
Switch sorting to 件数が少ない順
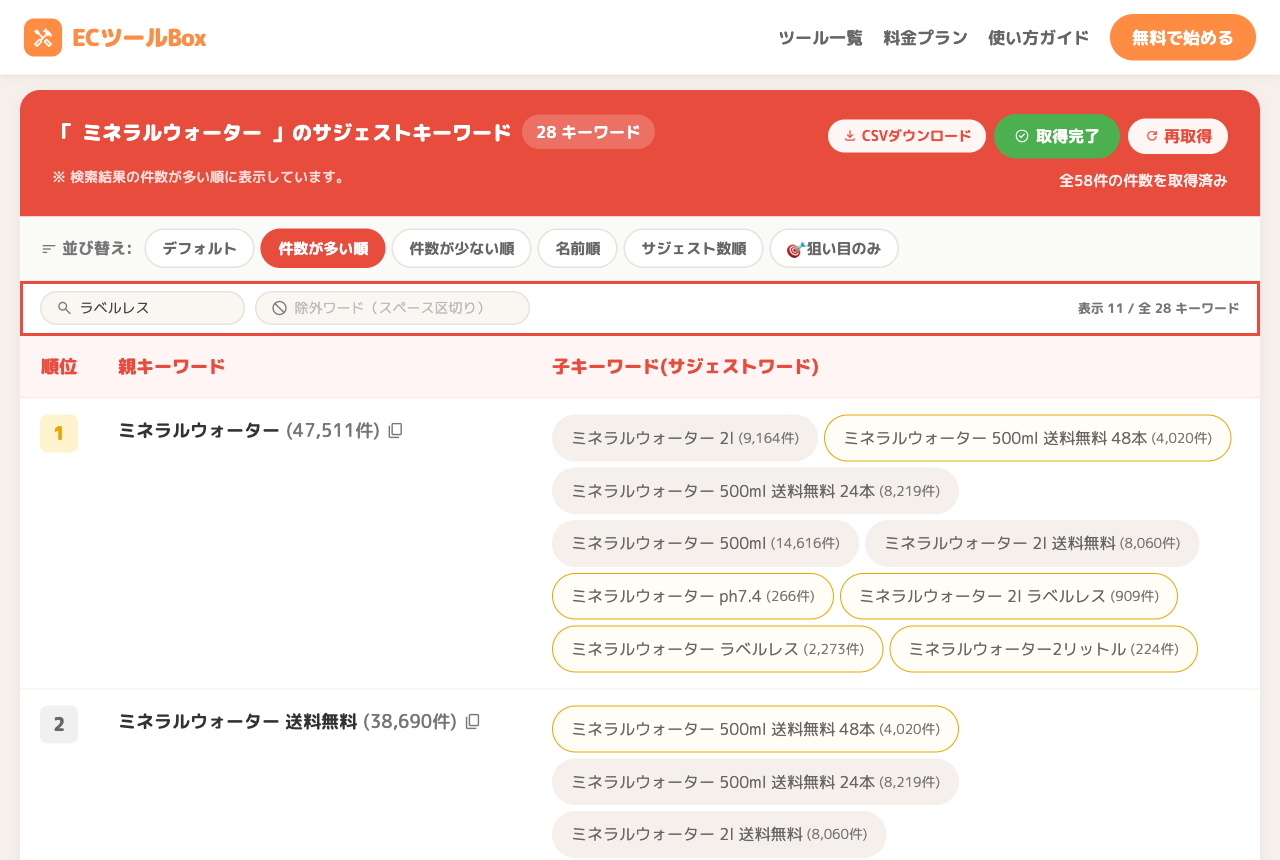pos(461,249)
